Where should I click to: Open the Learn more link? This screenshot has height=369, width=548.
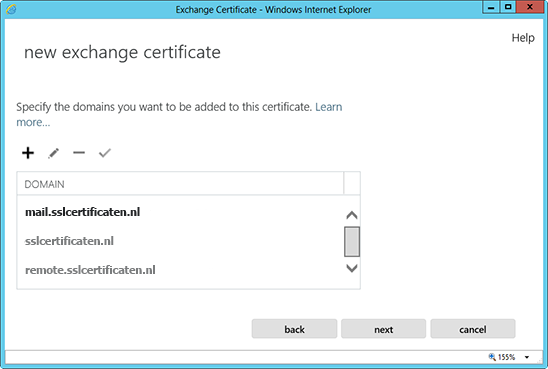coord(329,107)
